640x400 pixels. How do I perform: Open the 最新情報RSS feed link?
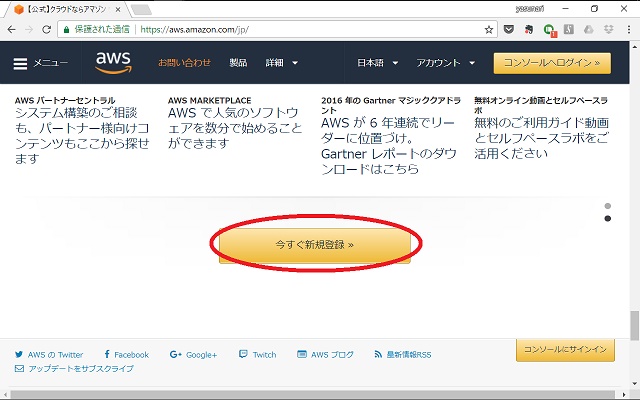402,354
